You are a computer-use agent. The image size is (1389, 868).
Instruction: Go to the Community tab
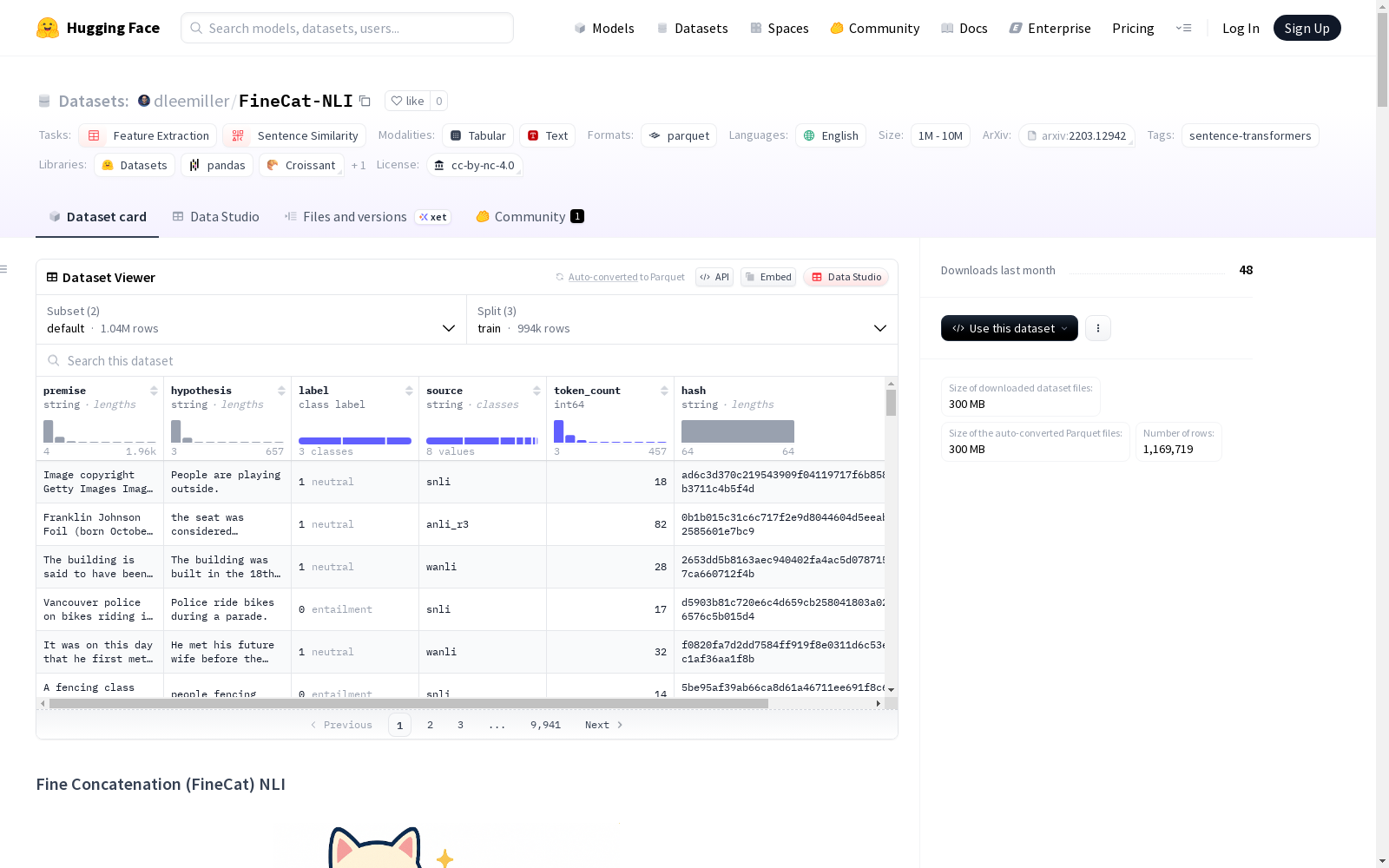point(530,217)
